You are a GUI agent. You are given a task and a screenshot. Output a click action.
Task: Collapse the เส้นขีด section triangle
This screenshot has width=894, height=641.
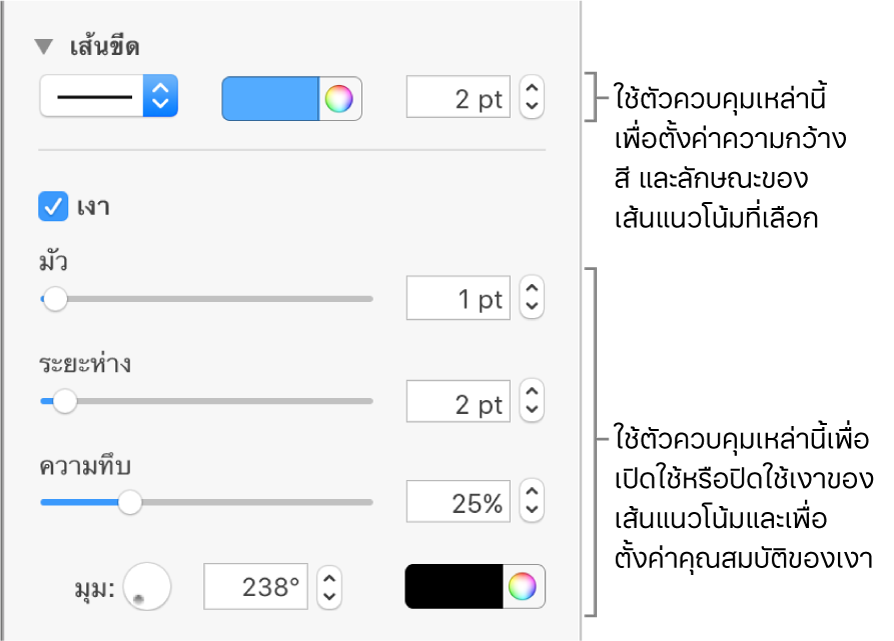point(43,47)
